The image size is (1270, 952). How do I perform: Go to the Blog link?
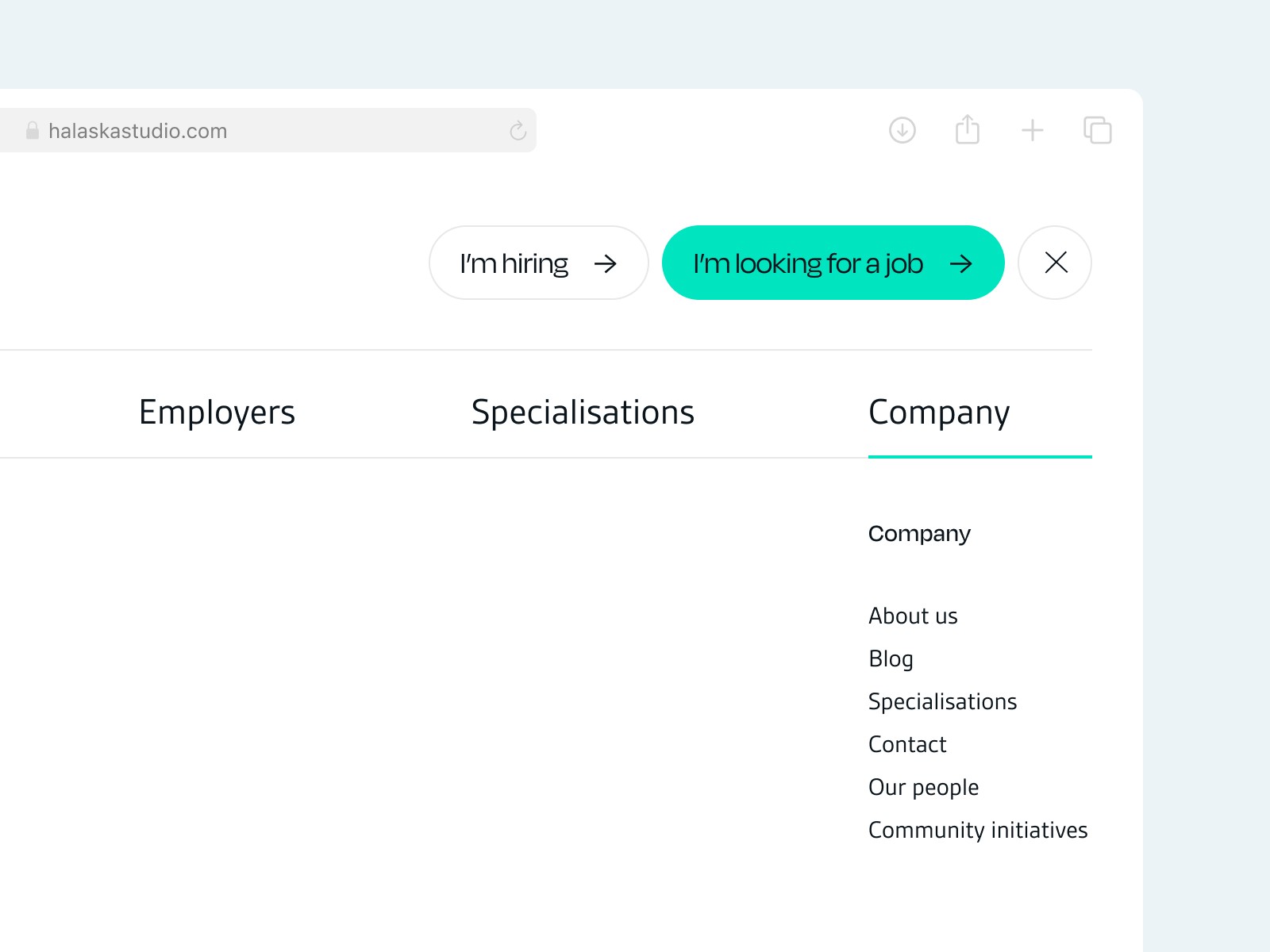(891, 658)
